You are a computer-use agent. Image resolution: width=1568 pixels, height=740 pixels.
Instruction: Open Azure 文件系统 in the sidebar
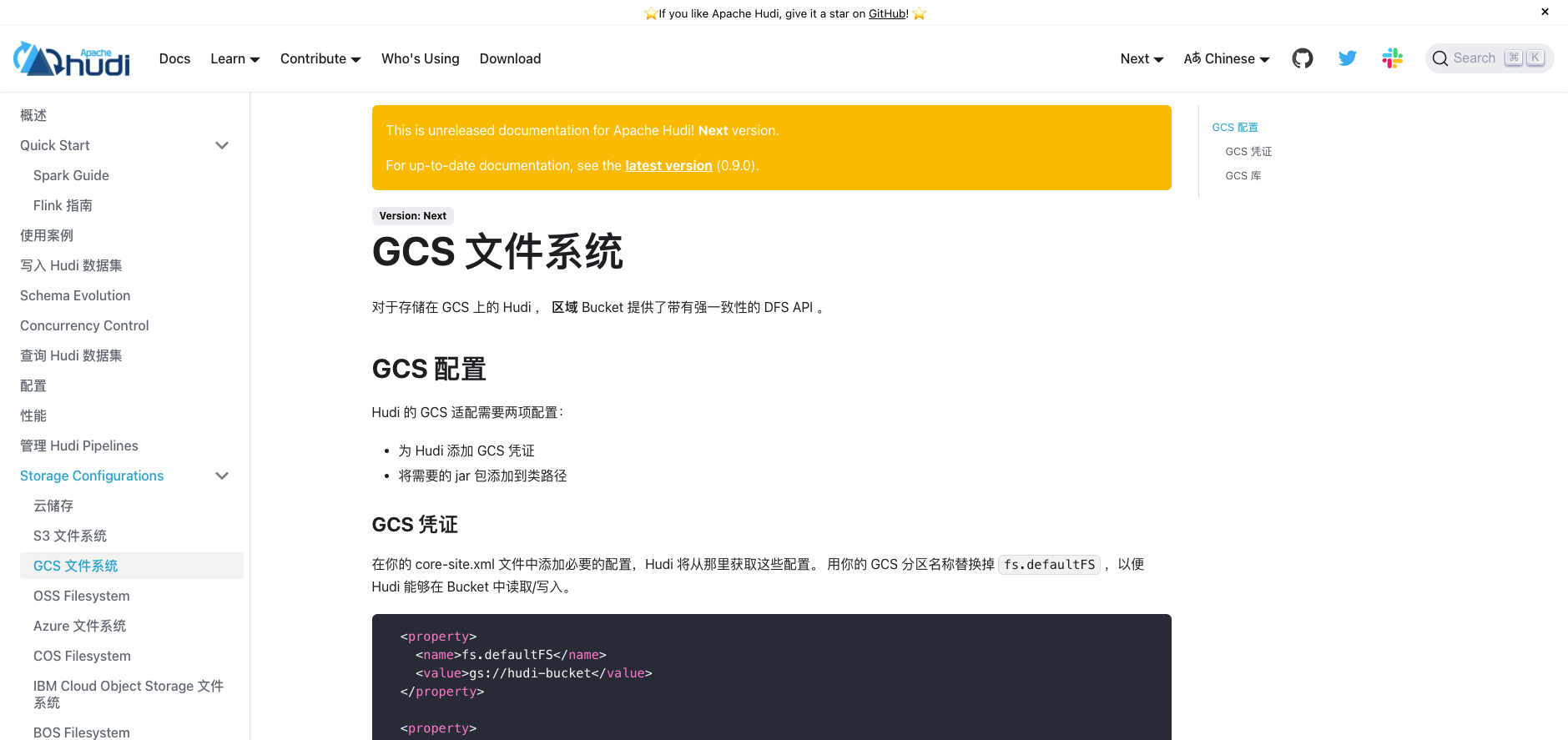pos(79,626)
